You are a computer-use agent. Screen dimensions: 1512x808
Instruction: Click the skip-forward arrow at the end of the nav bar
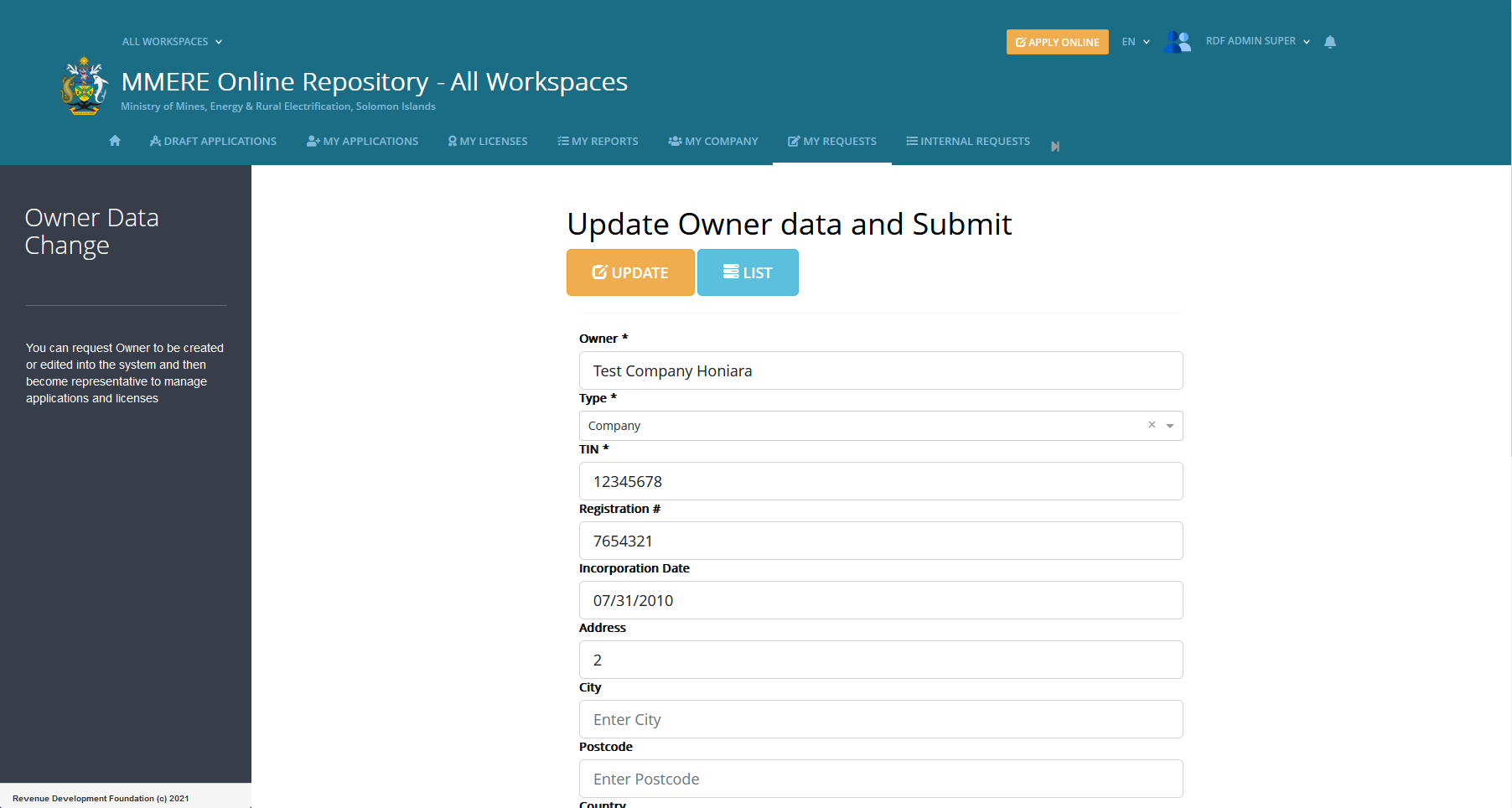click(x=1055, y=147)
